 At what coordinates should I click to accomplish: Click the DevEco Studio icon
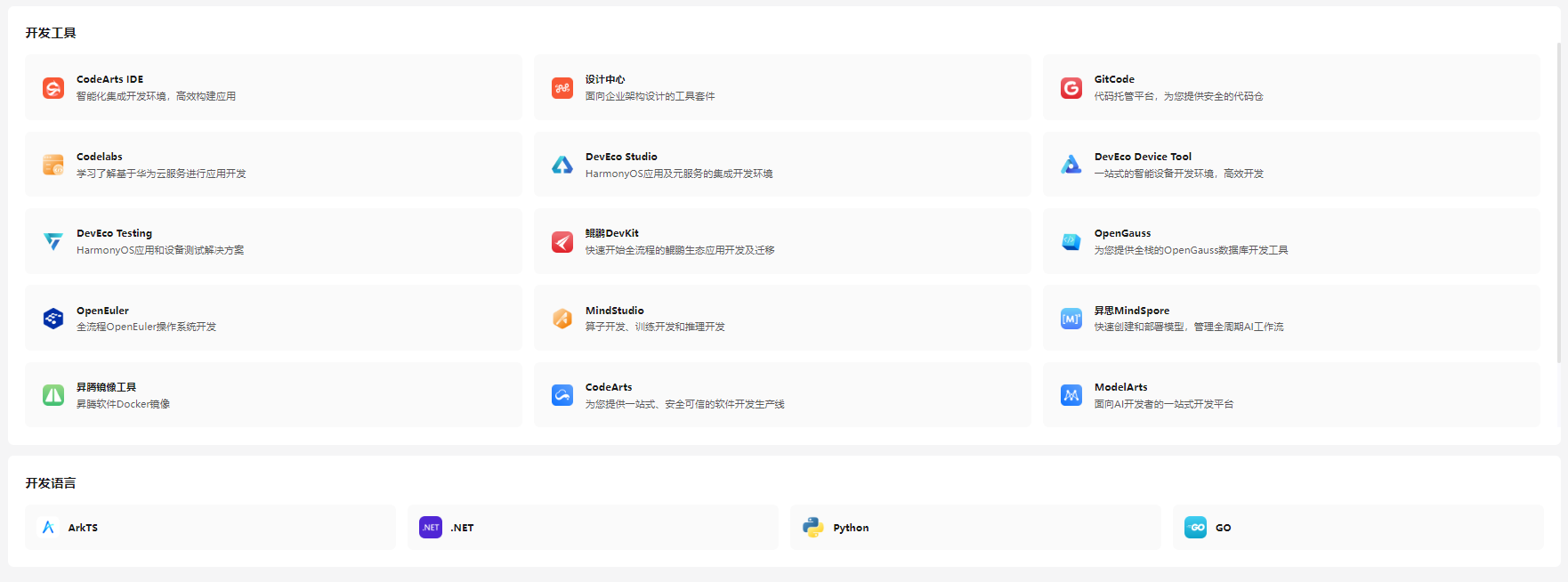pyautogui.click(x=562, y=165)
